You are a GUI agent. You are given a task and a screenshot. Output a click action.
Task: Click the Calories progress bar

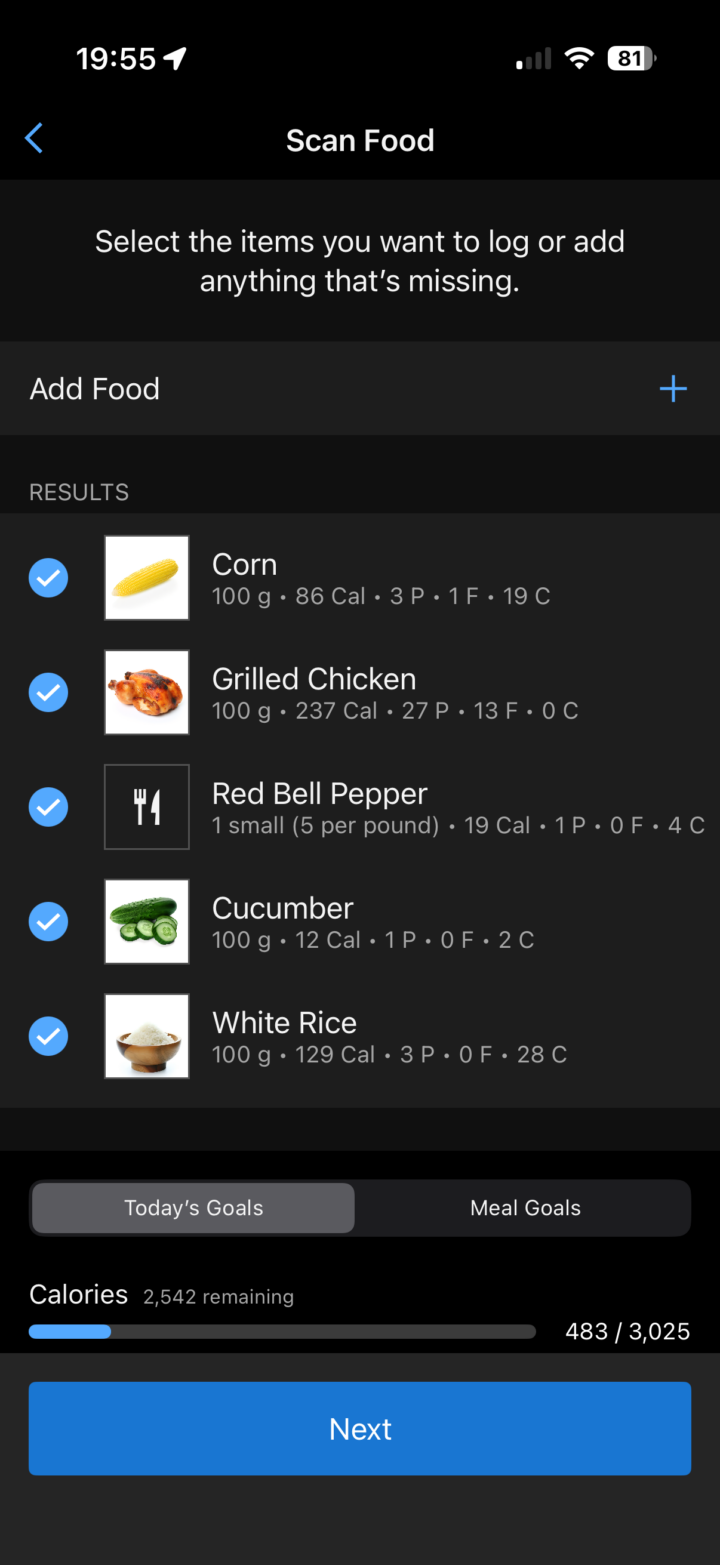(282, 1332)
